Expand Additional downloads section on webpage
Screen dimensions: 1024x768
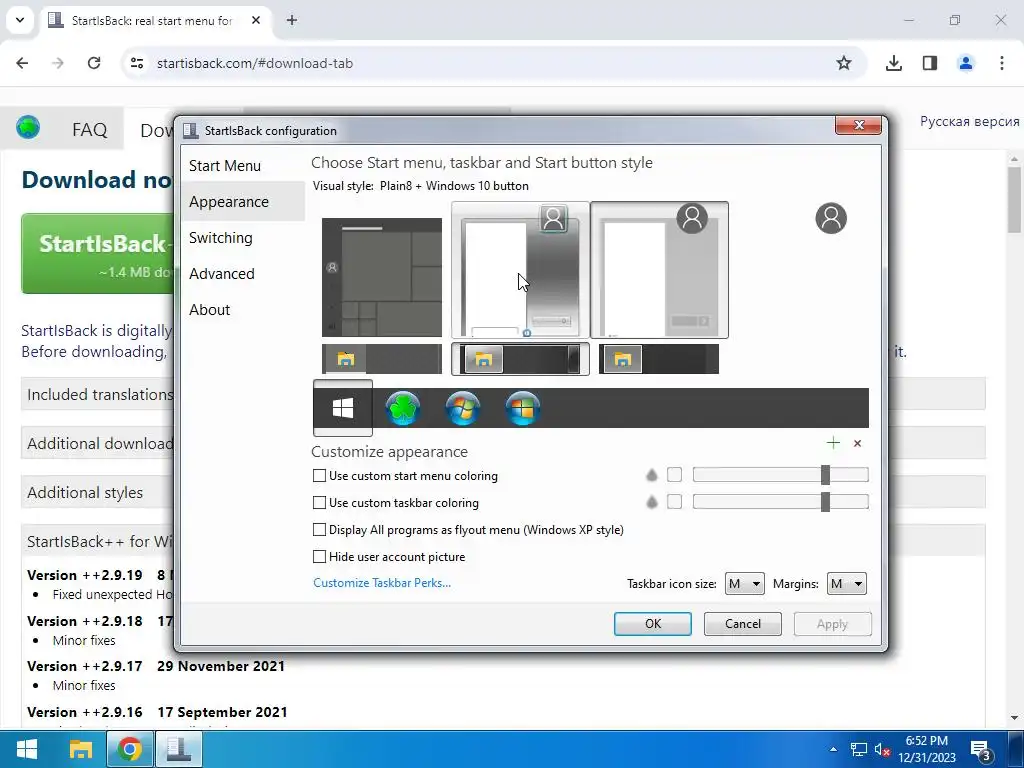pos(98,443)
